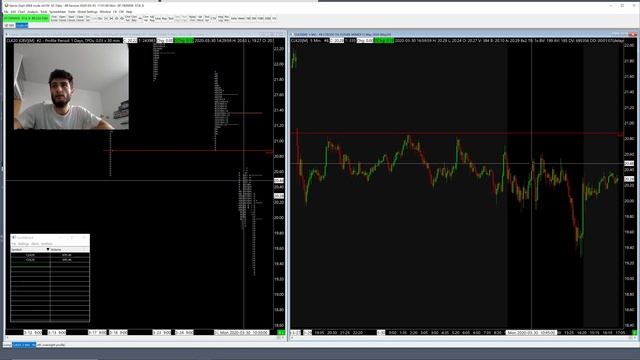Click the webcam video overlay
640x360 pixels.
(x=71, y=87)
